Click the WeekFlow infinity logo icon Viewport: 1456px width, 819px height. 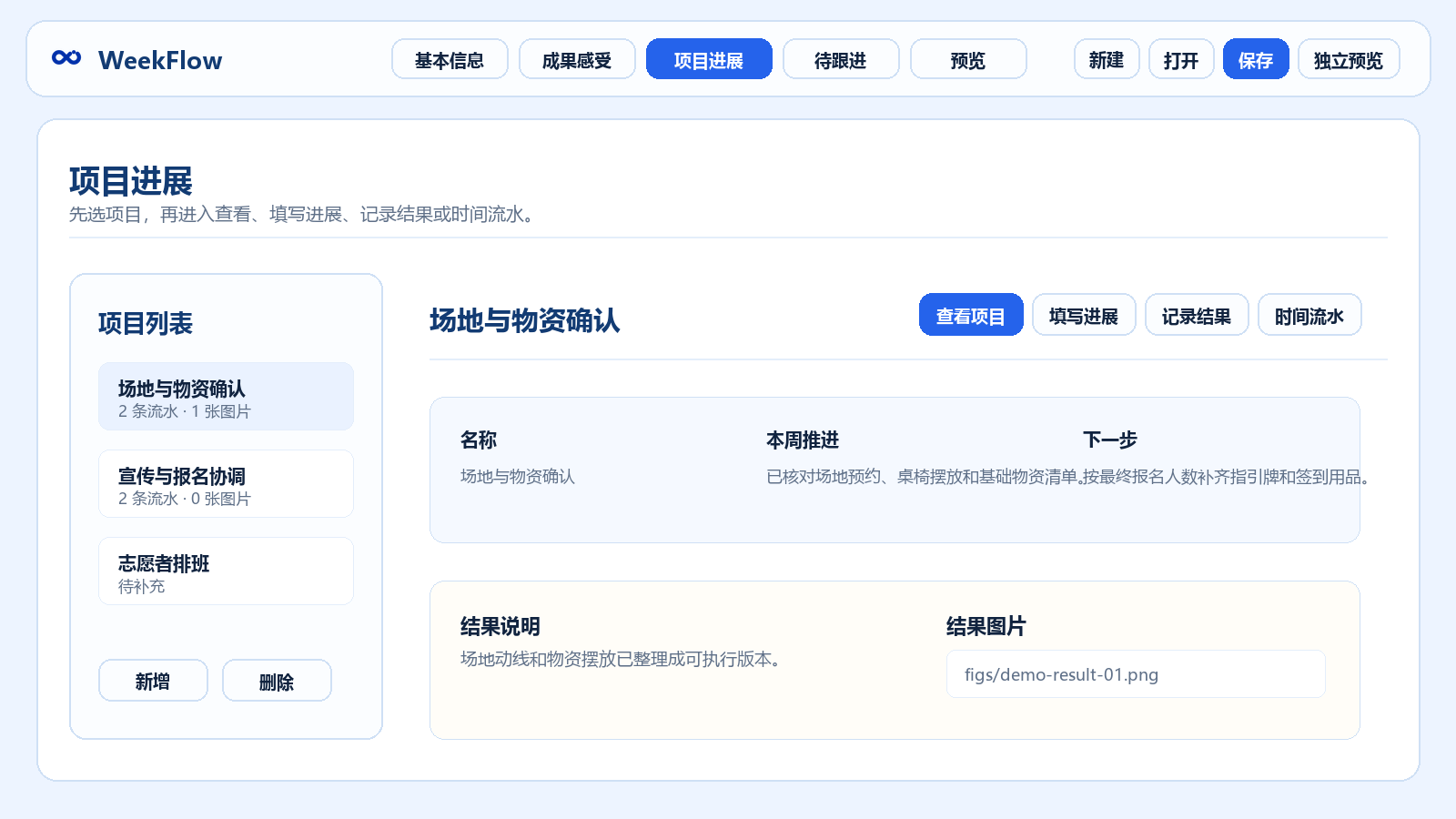pyautogui.click(x=66, y=58)
